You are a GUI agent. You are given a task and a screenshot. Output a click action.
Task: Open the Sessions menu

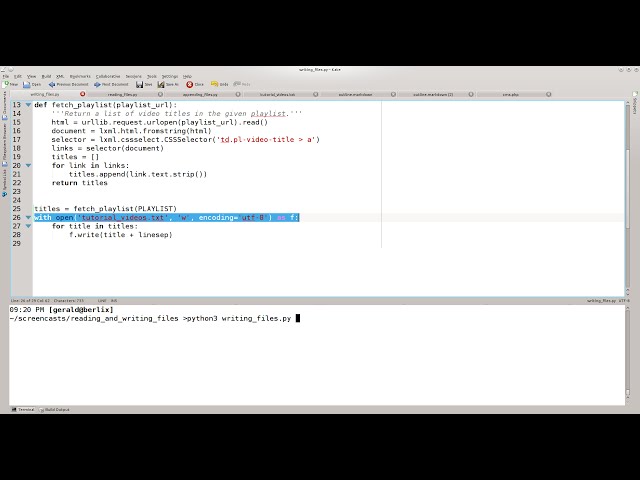point(133,76)
